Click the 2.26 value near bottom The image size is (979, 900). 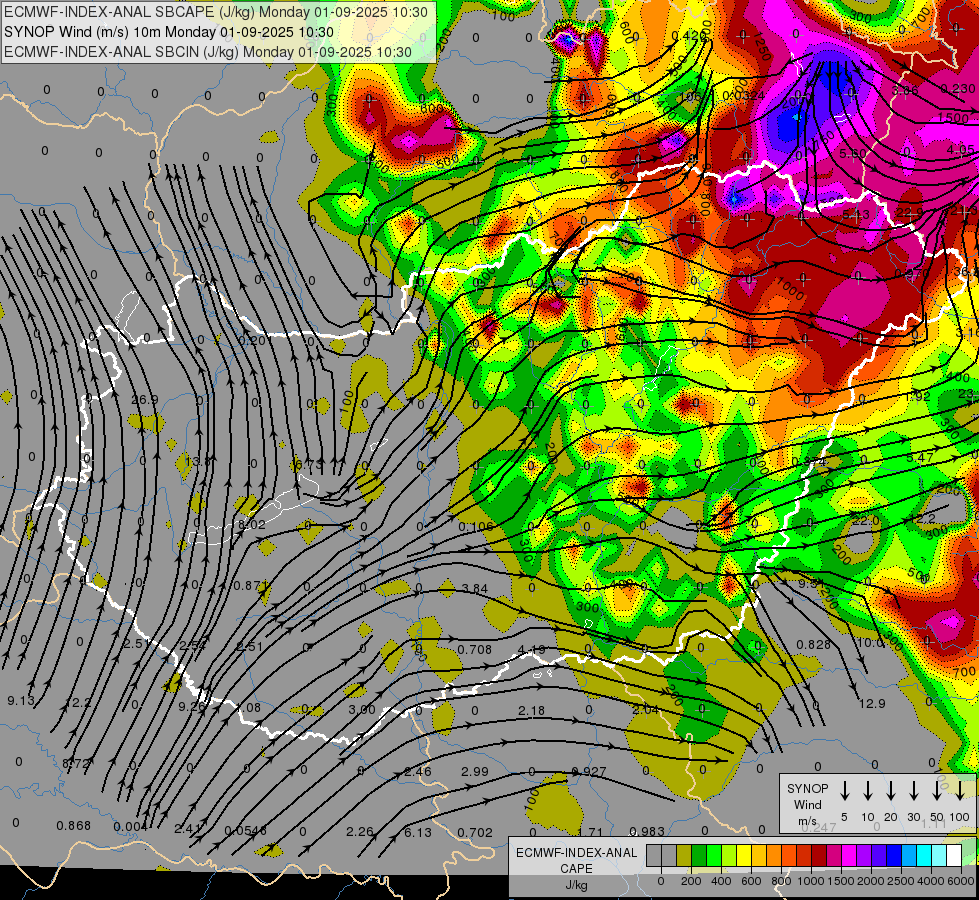point(360,833)
